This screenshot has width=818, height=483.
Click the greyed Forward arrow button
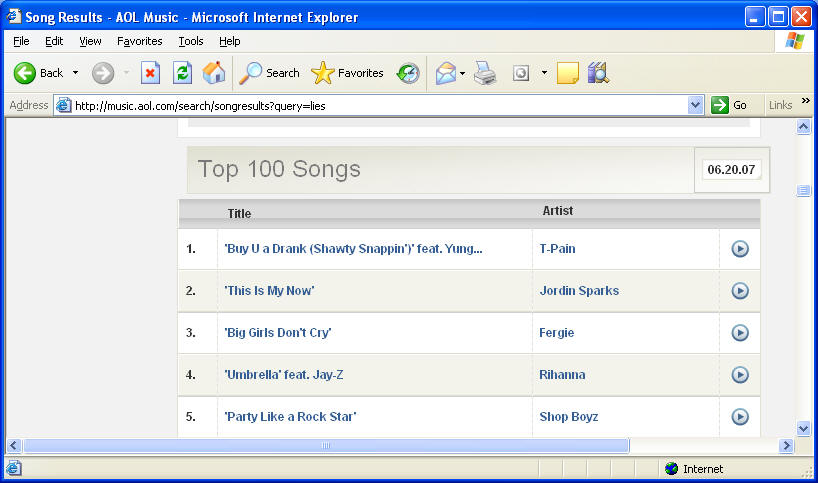(x=103, y=73)
